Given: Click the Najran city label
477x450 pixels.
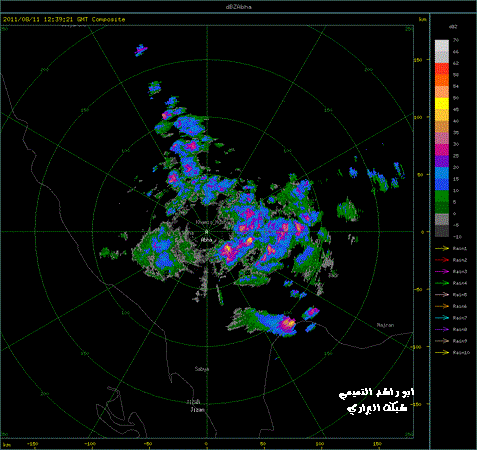Looking at the screenshot, I should 385,325.
